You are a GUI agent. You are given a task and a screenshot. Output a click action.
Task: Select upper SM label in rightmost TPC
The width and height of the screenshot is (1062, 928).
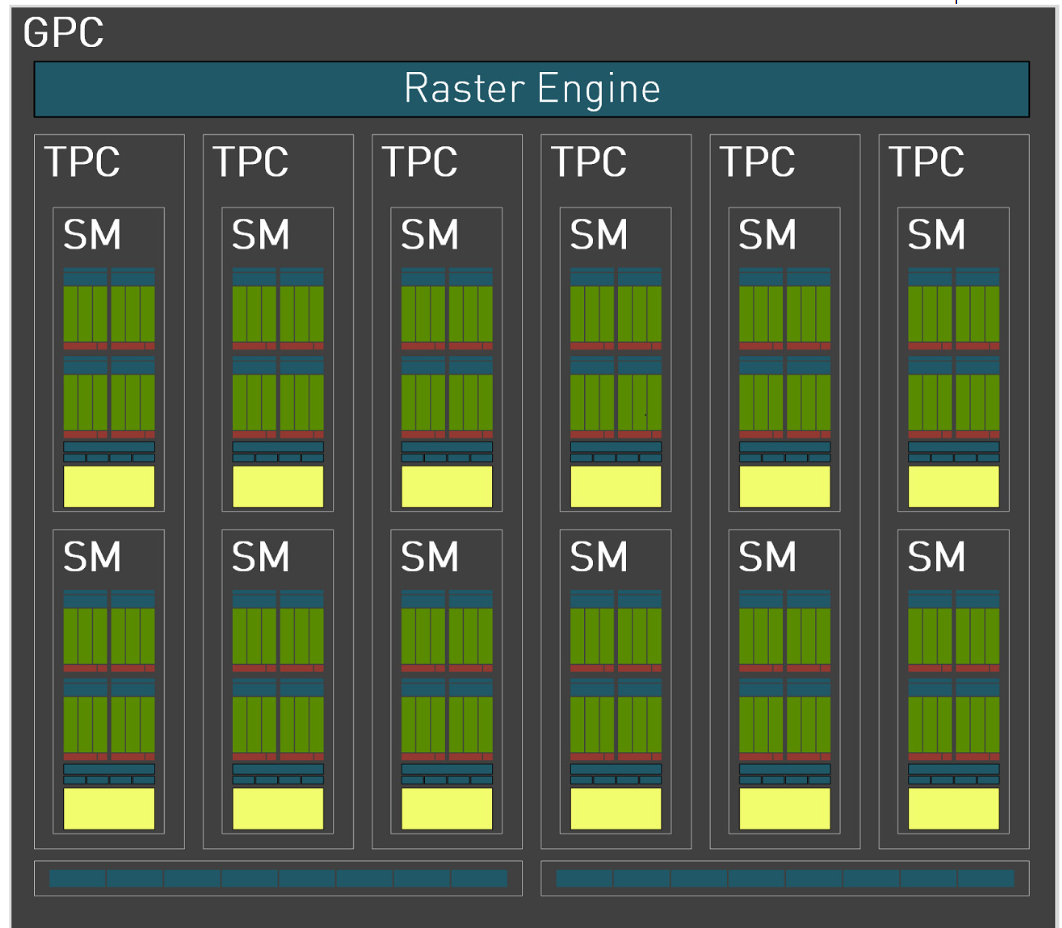pyautogui.click(x=937, y=234)
